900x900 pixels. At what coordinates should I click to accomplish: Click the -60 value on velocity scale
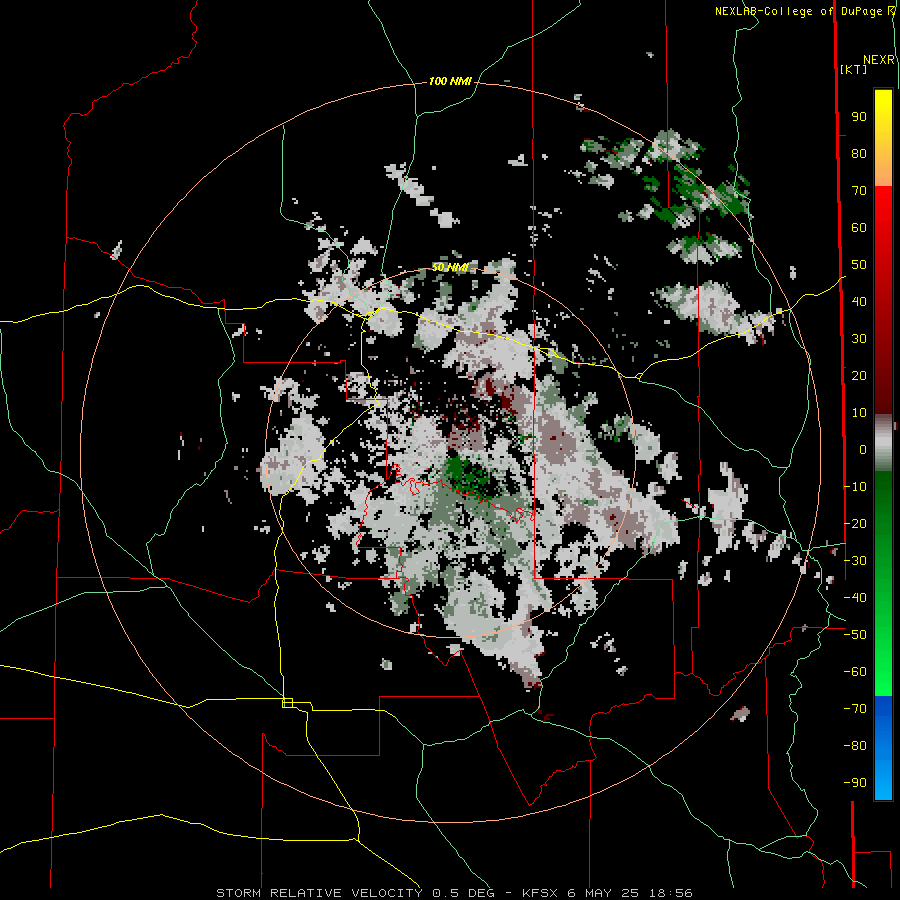pos(855,672)
